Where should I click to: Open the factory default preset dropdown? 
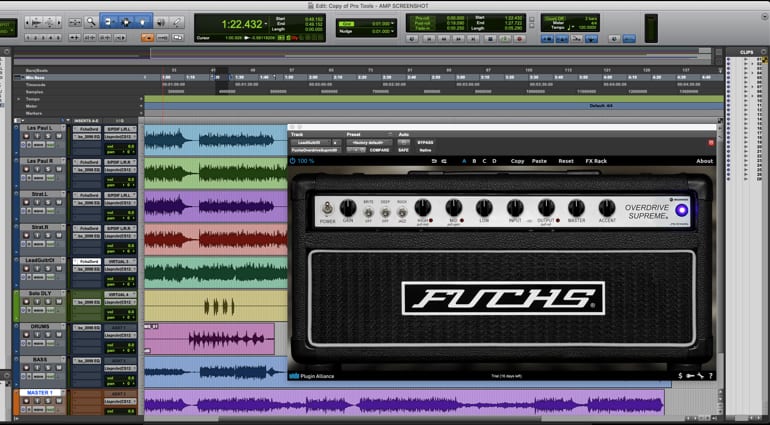(369, 142)
